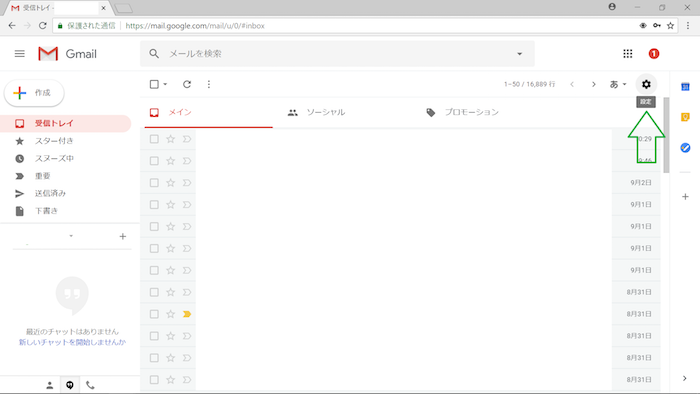Star the email dated 9月2日
The width and height of the screenshot is (700, 394).
click(x=171, y=182)
